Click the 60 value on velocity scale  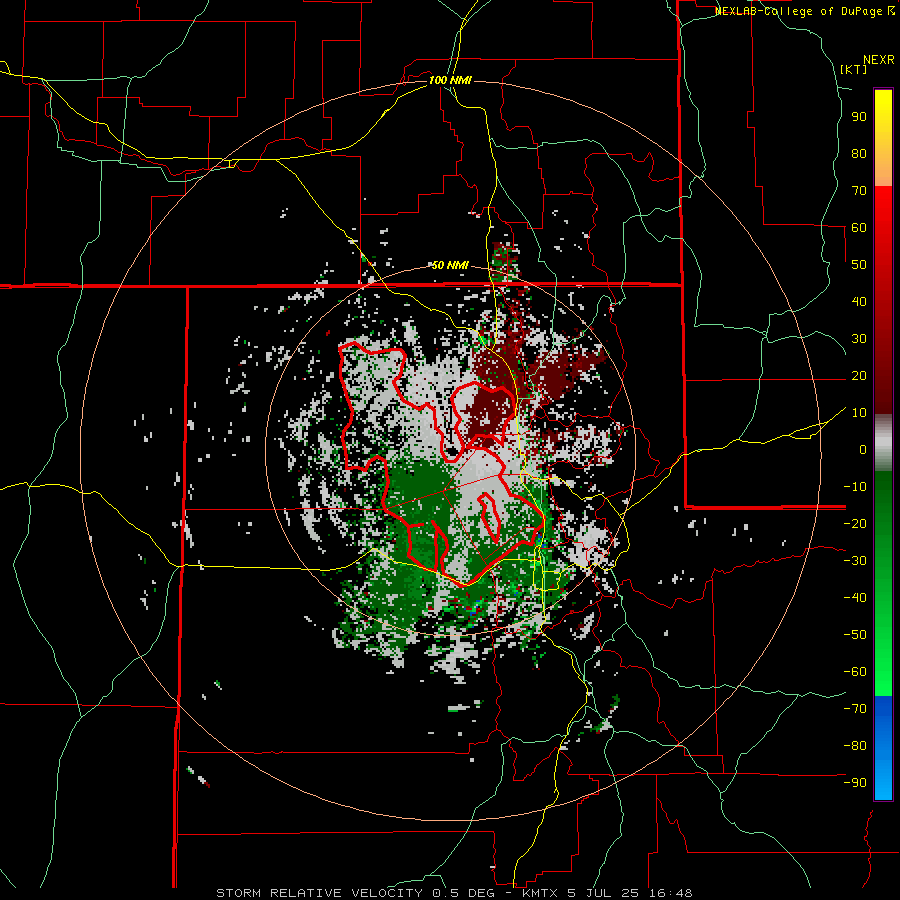[x=859, y=228]
